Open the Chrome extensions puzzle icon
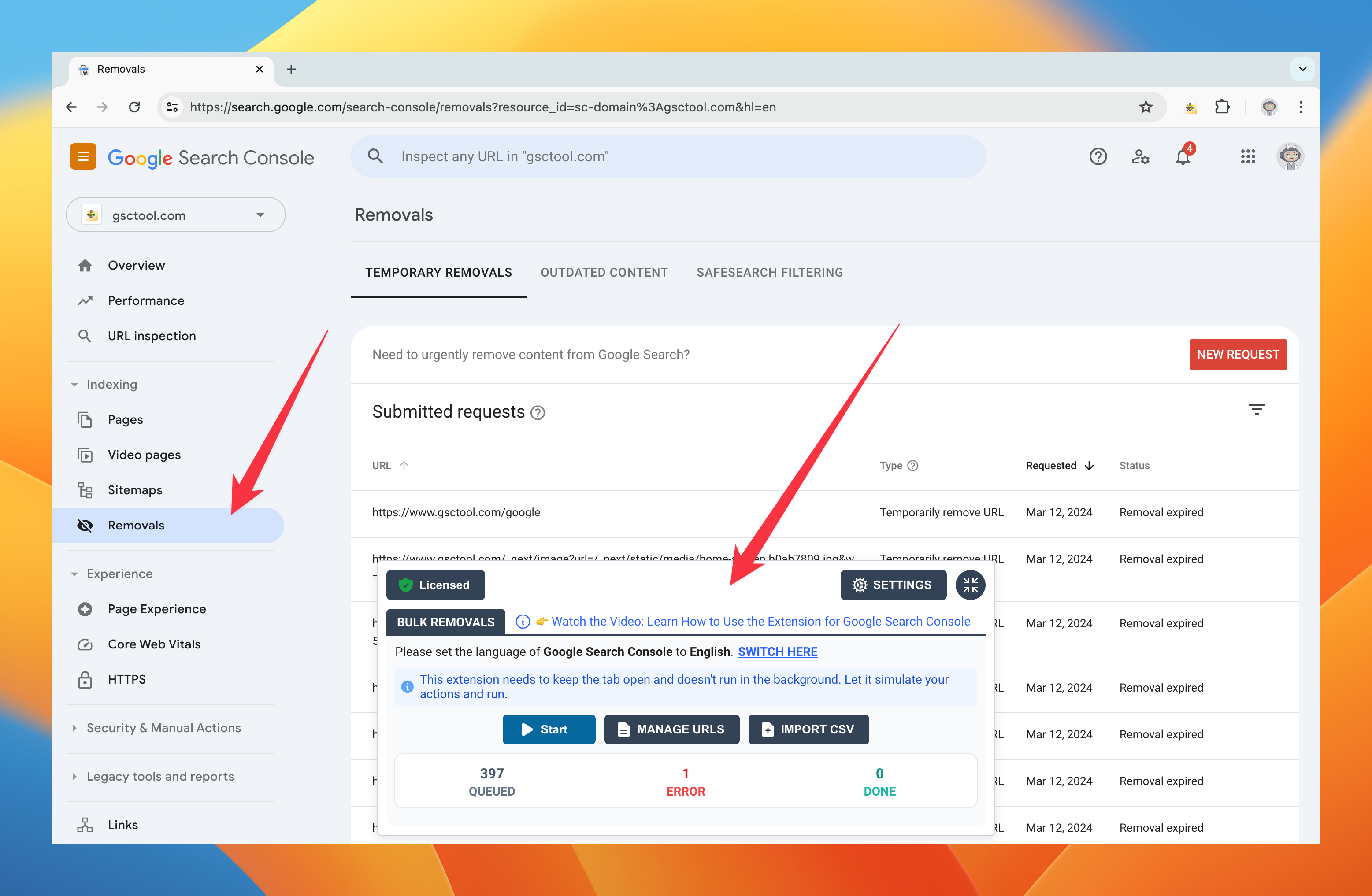The image size is (1372, 896). tap(1222, 107)
